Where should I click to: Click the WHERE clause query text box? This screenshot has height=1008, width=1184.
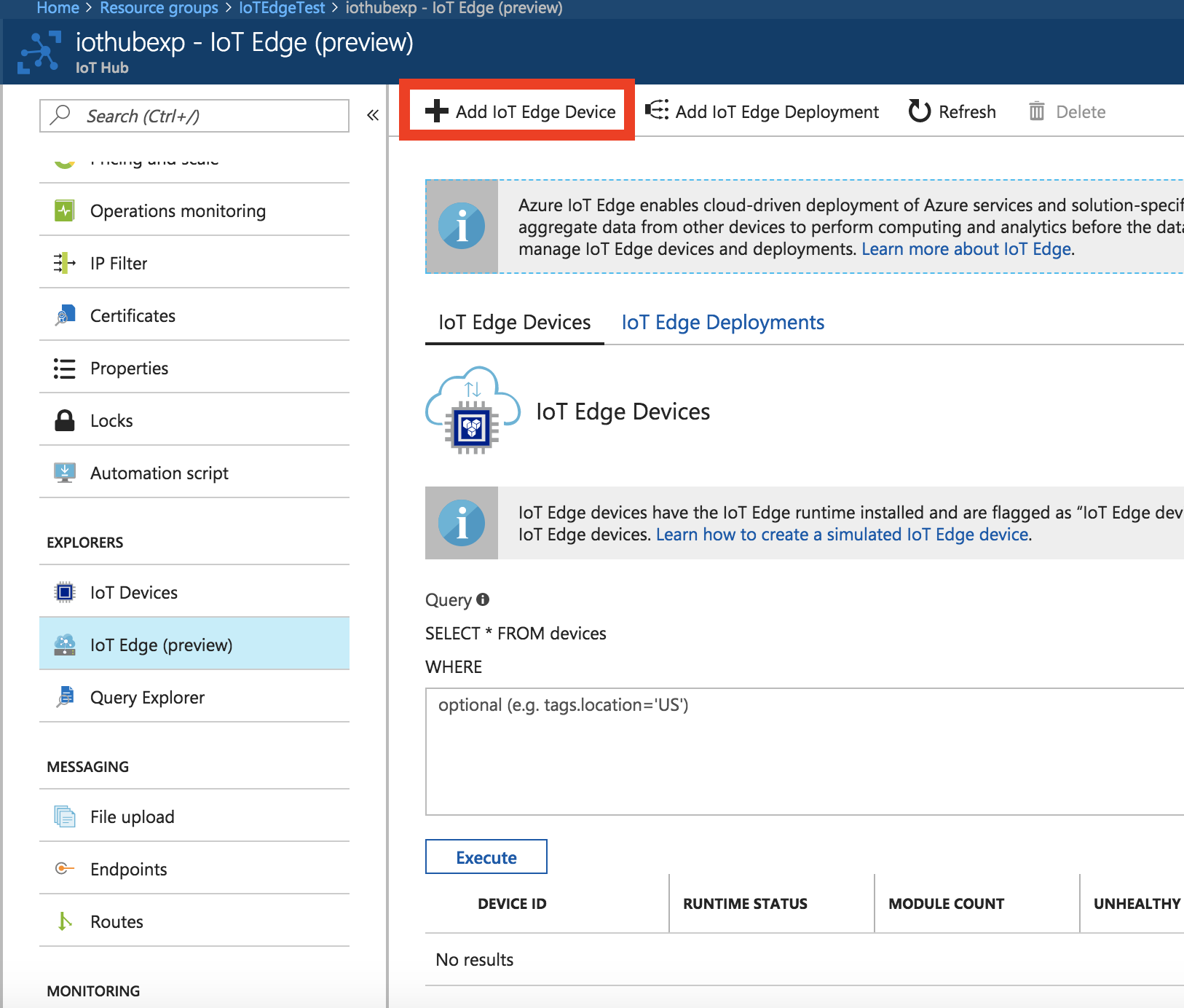click(805, 752)
